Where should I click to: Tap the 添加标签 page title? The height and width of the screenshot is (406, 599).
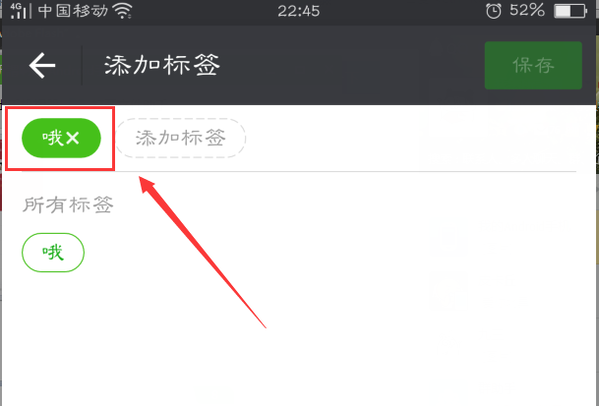point(162,65)
